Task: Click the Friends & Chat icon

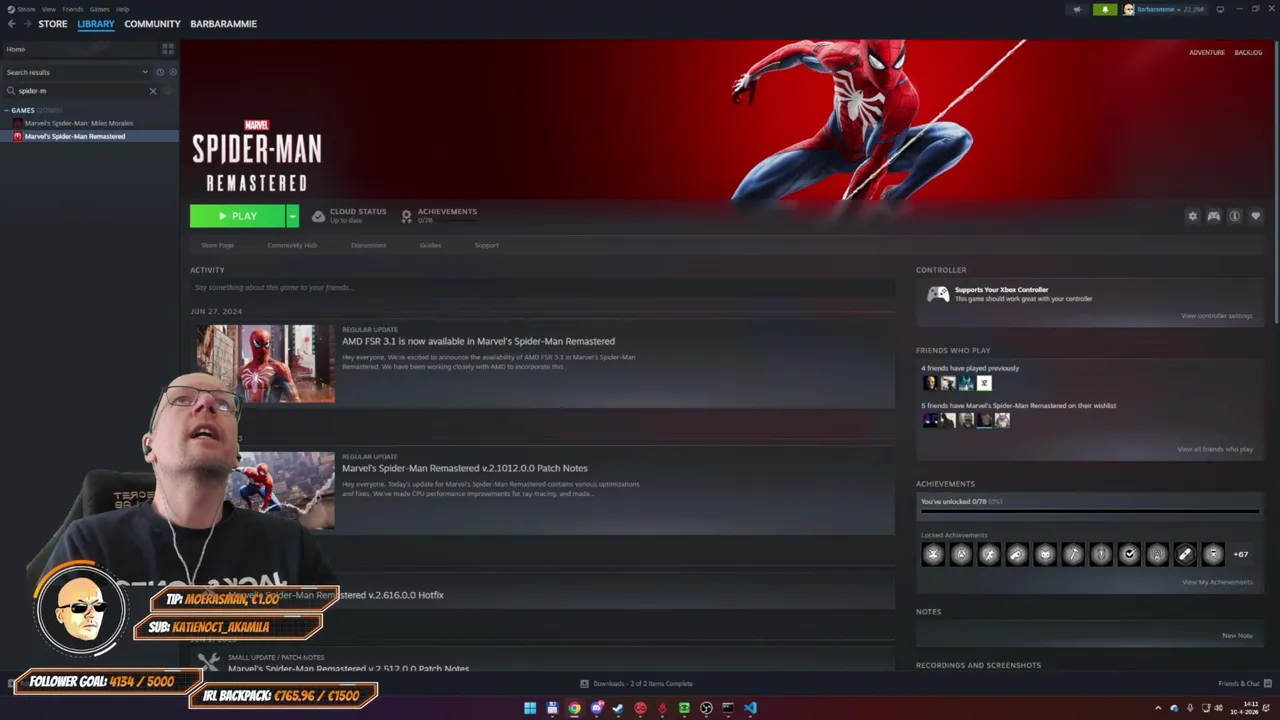Action: 1267,684
